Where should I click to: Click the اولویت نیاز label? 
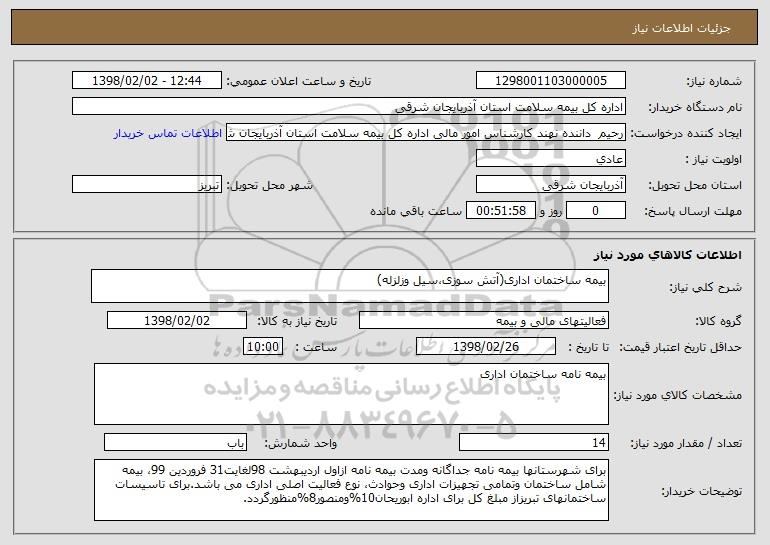pos(714,159)
